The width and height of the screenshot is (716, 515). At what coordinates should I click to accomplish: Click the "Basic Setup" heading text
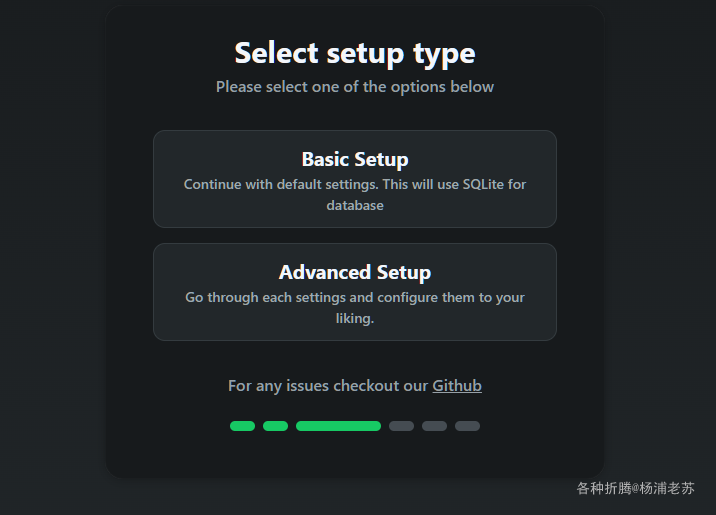(x=355, y=159)
